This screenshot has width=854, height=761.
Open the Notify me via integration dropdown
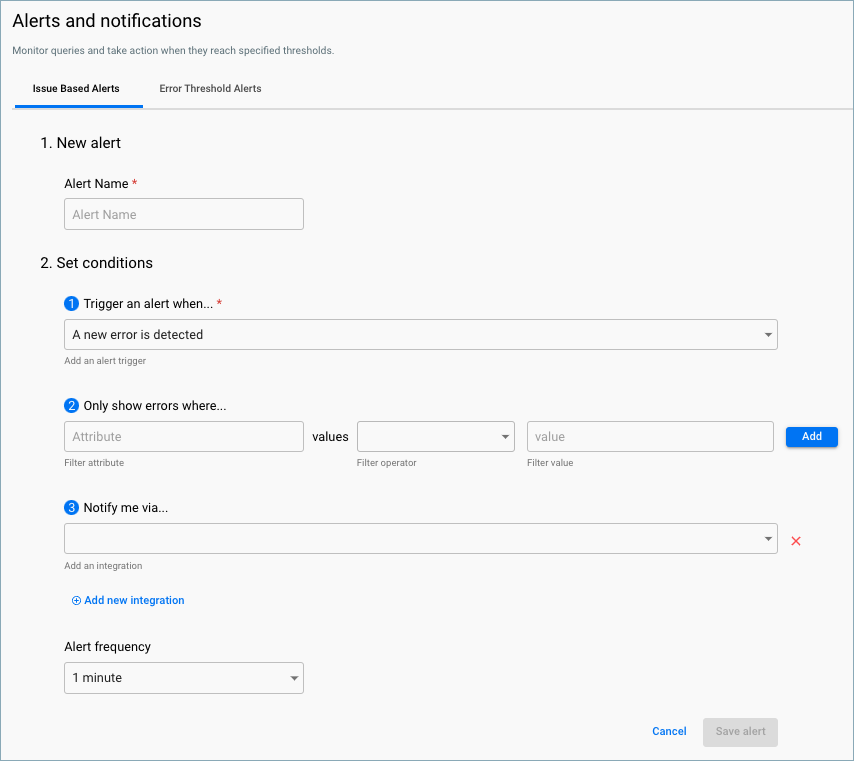click(x=420, y=538)
